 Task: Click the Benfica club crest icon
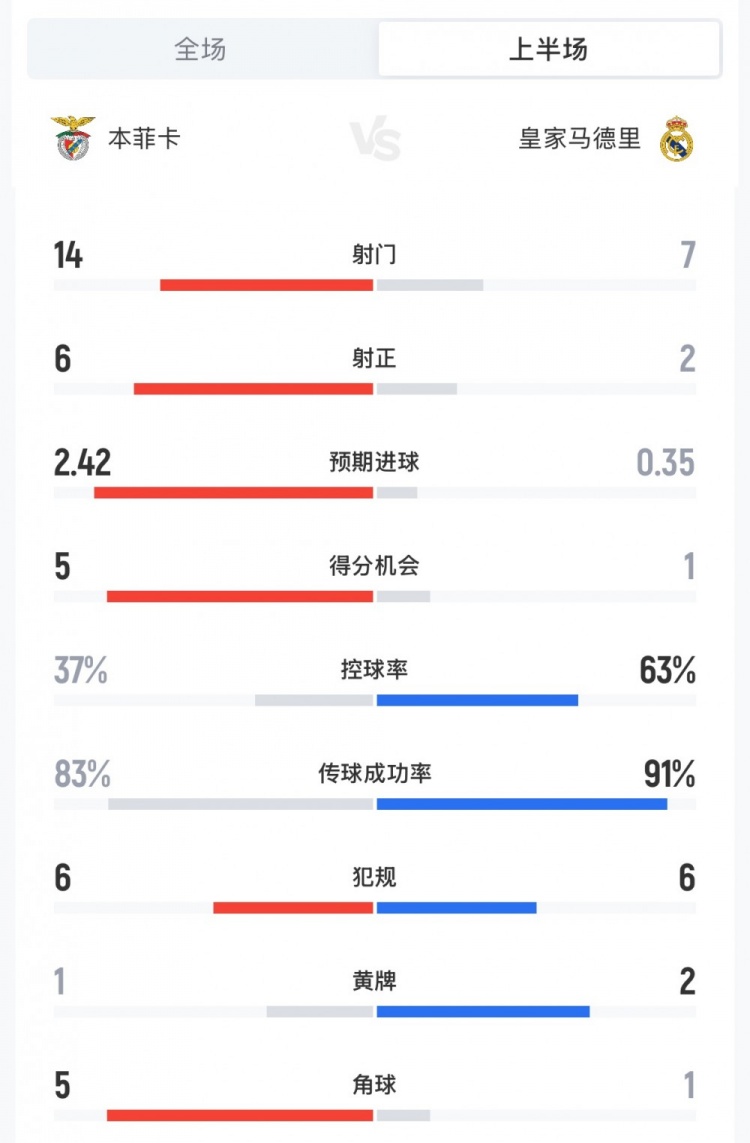coord(73,138)
